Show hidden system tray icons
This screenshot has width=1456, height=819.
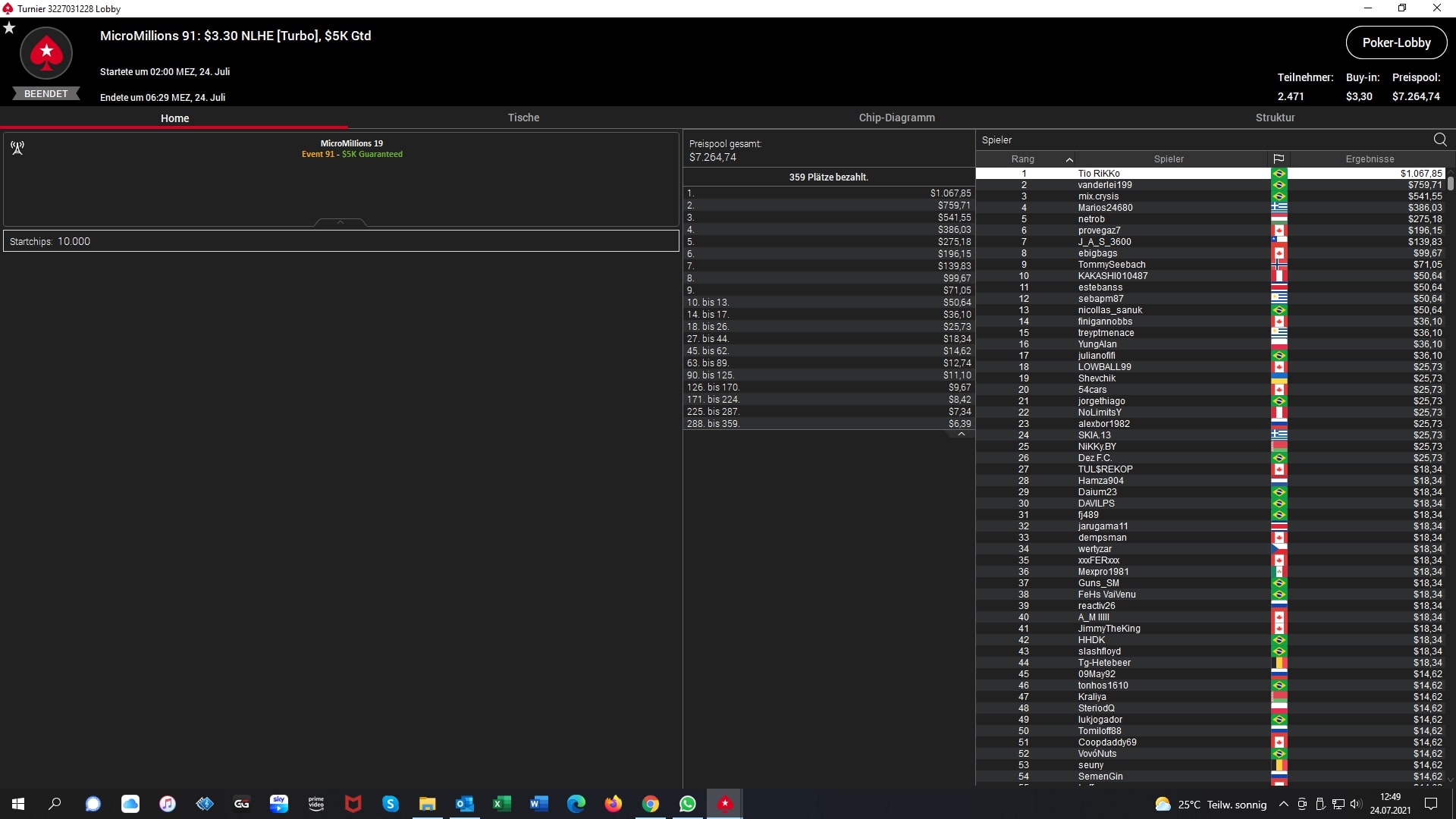pyautogui.click(x=1283, y=804)
